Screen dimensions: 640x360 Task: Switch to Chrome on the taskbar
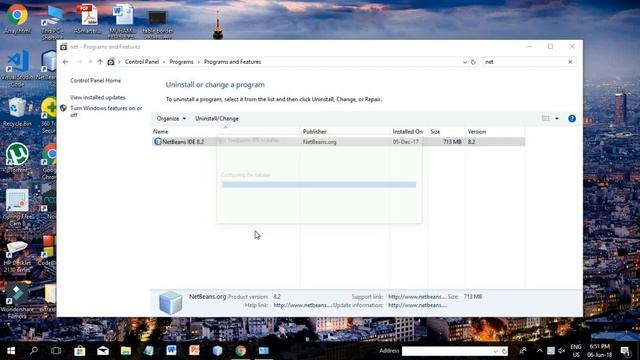click(241, 351)
